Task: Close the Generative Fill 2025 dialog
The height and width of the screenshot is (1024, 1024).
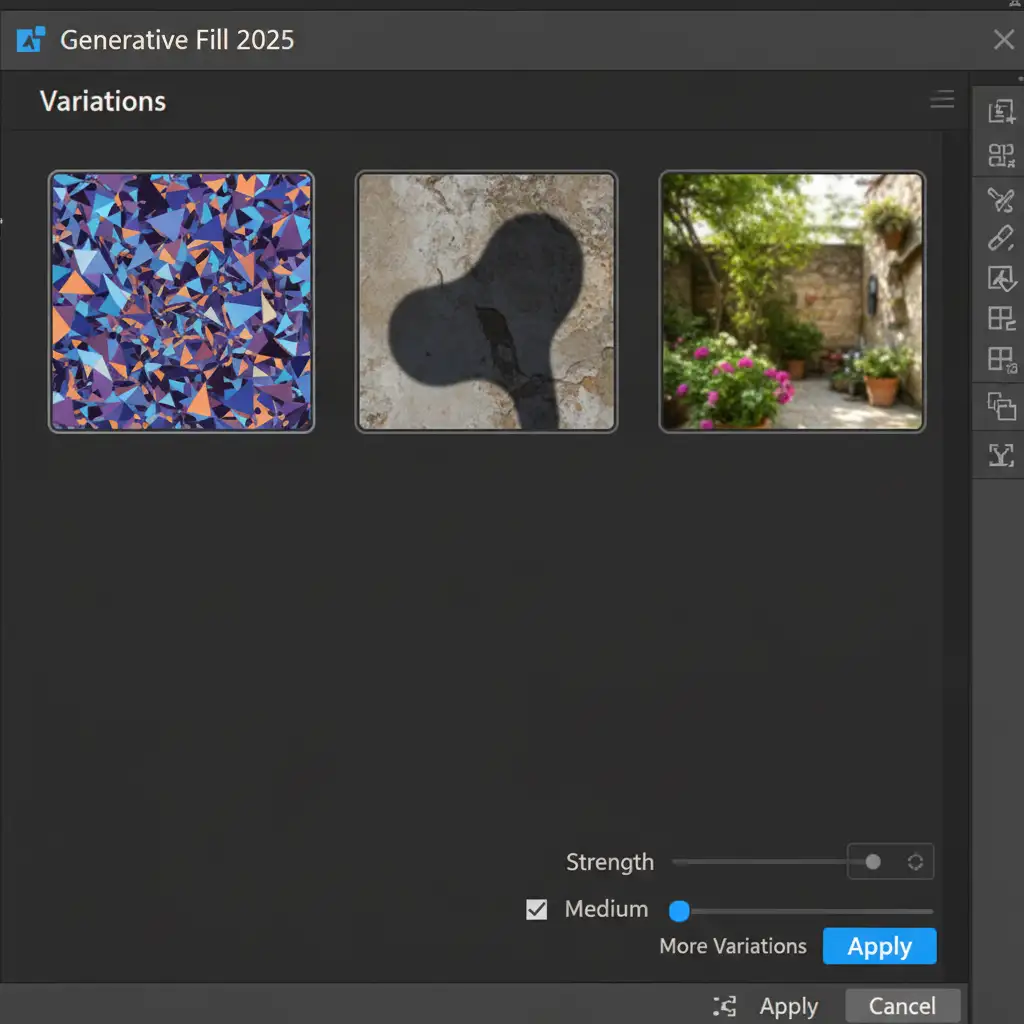Action: tap(1003, 40)
